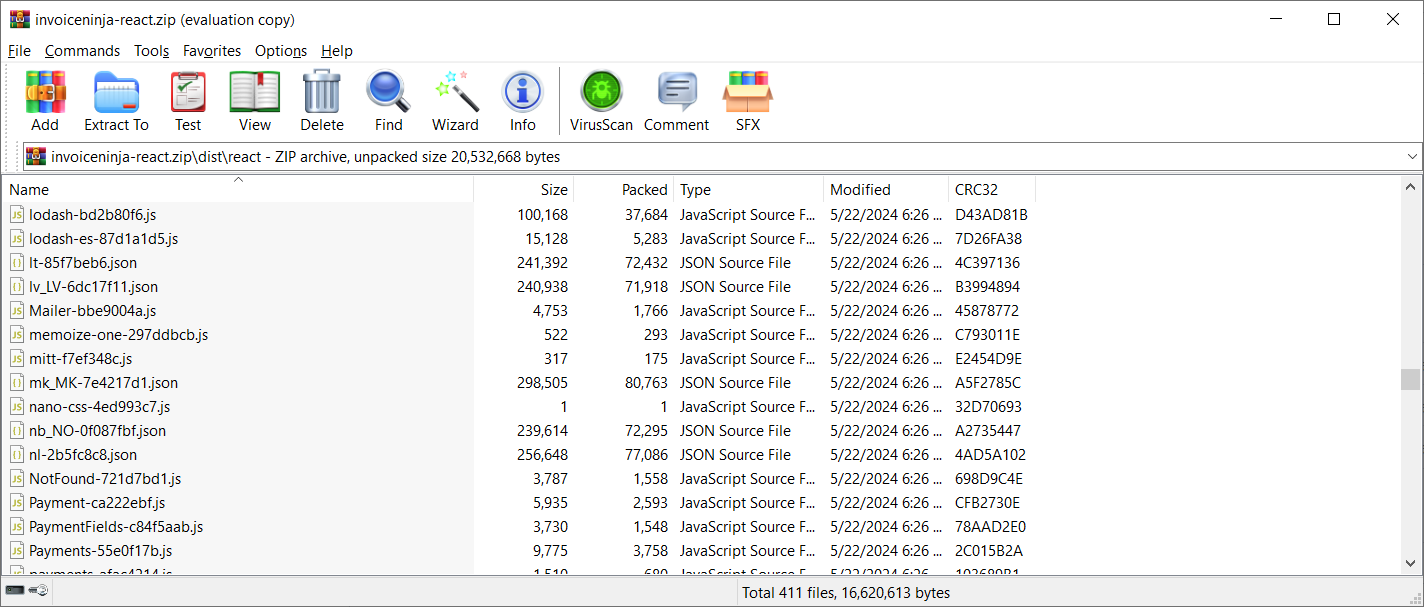
Task: Select file nb_NO-0f087fbf.json
Action: point(98,430)
